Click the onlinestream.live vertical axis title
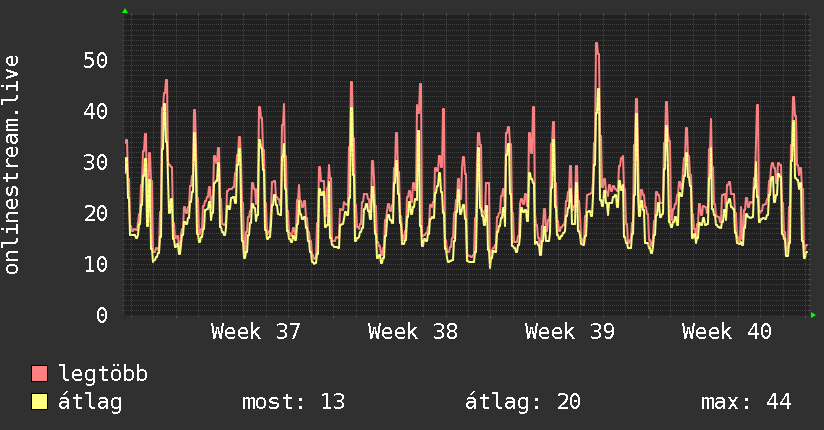824x430 pixels. 12,165
